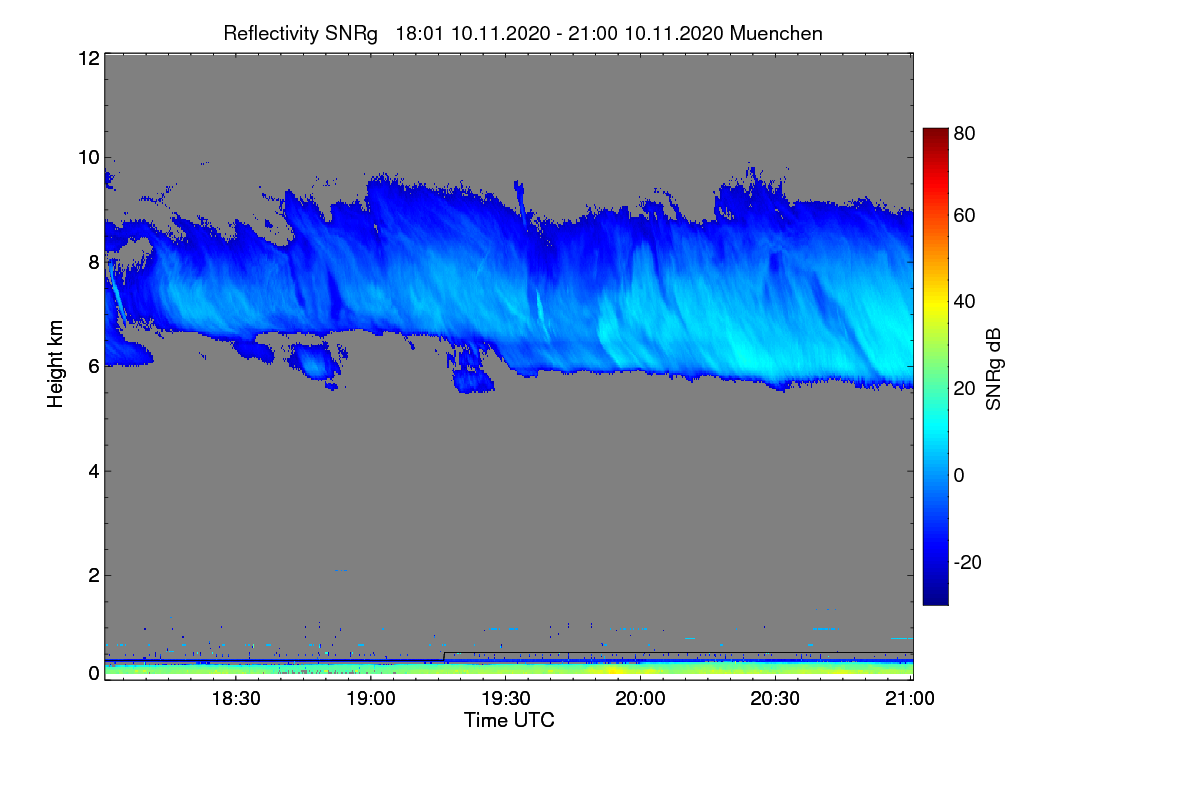Click the colorbar value 80
This screenshot has height=800, width=1200.
[x=964, y=132]
